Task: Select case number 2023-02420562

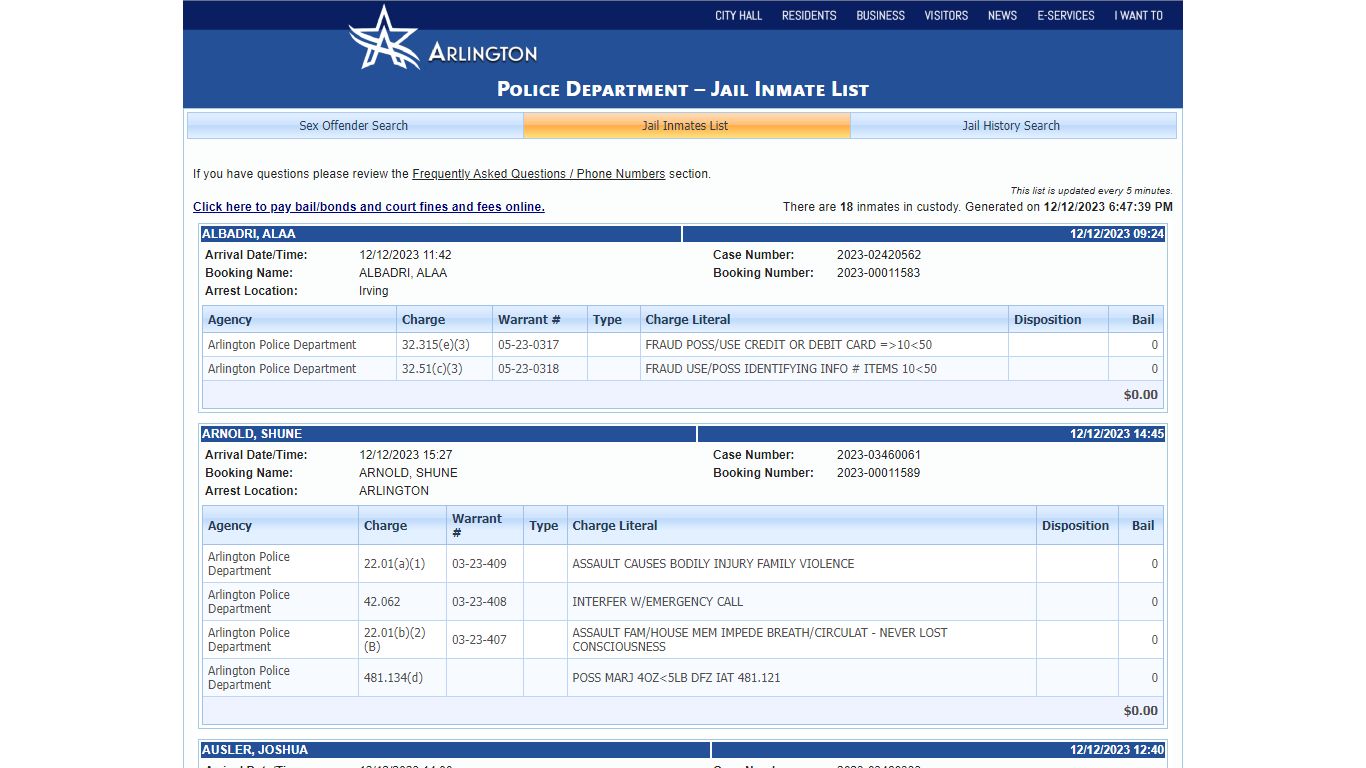Action: [x=879, y=255]
